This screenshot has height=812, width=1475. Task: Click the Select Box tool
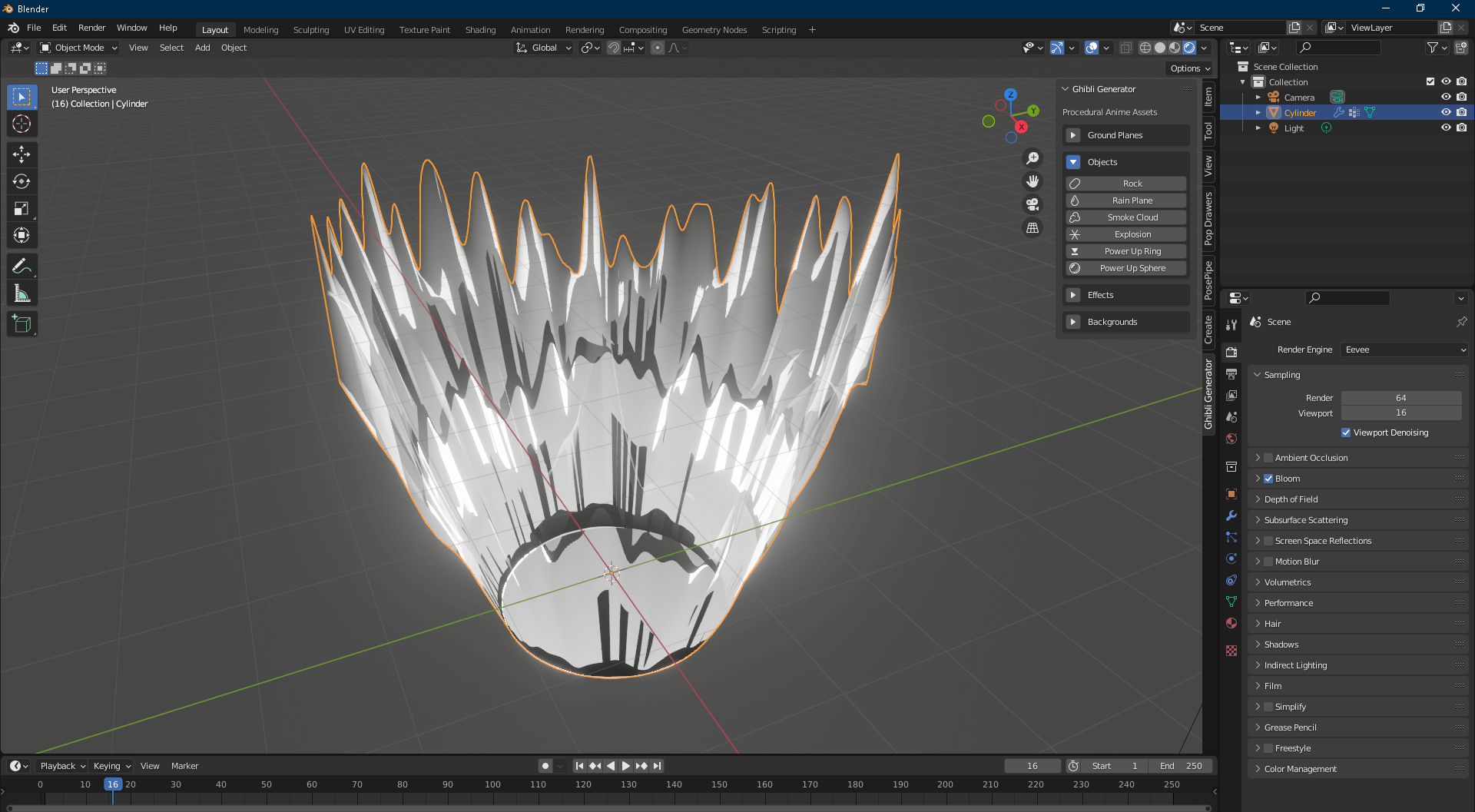tap(22, 97)
